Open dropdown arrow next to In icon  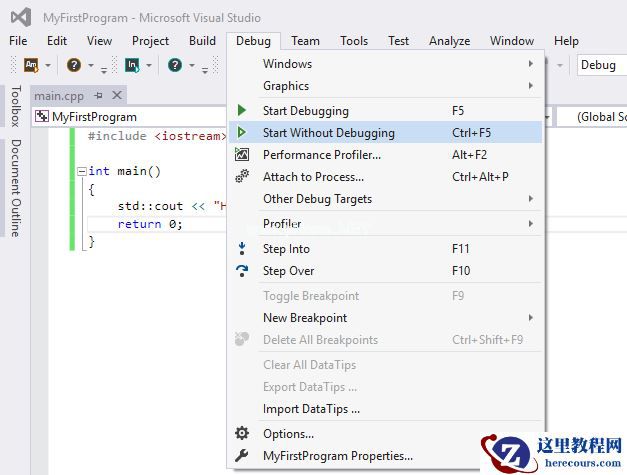[x=149, y=65]
